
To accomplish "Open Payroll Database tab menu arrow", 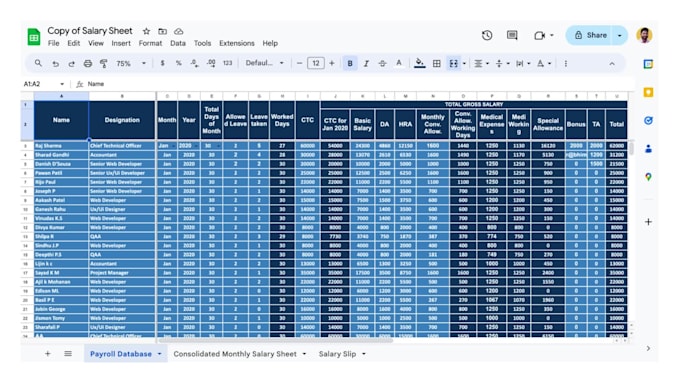I will [160, 354].
